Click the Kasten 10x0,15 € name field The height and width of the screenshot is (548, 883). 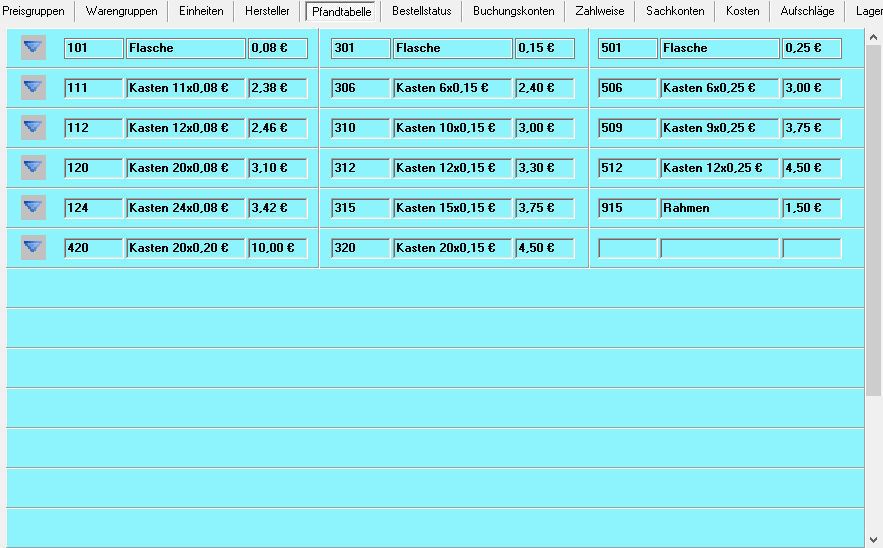(x=453, y=128)
